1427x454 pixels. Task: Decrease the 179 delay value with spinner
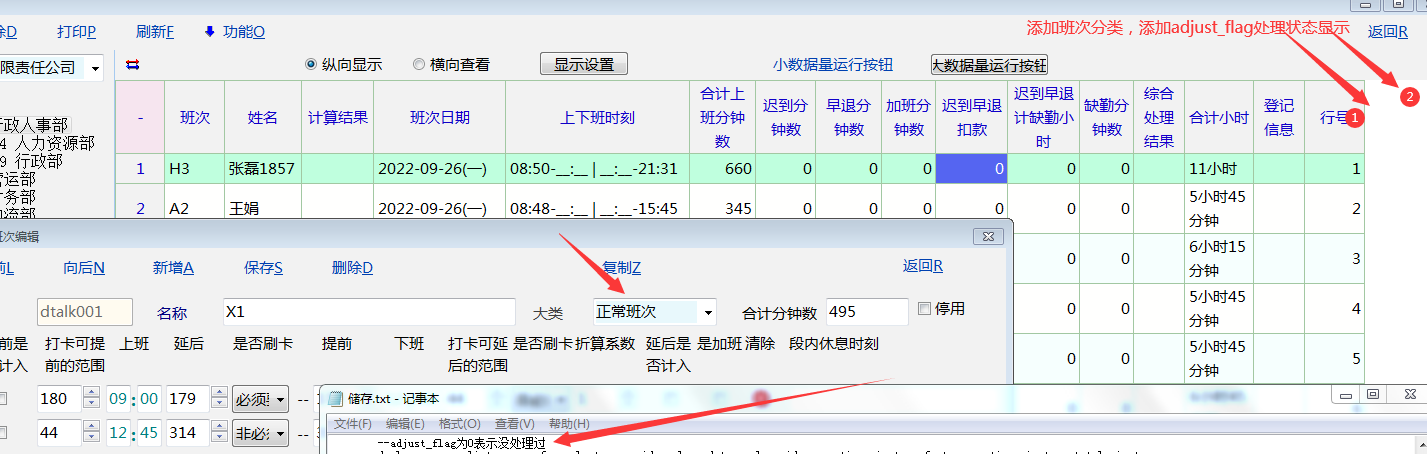pos(221,404)
